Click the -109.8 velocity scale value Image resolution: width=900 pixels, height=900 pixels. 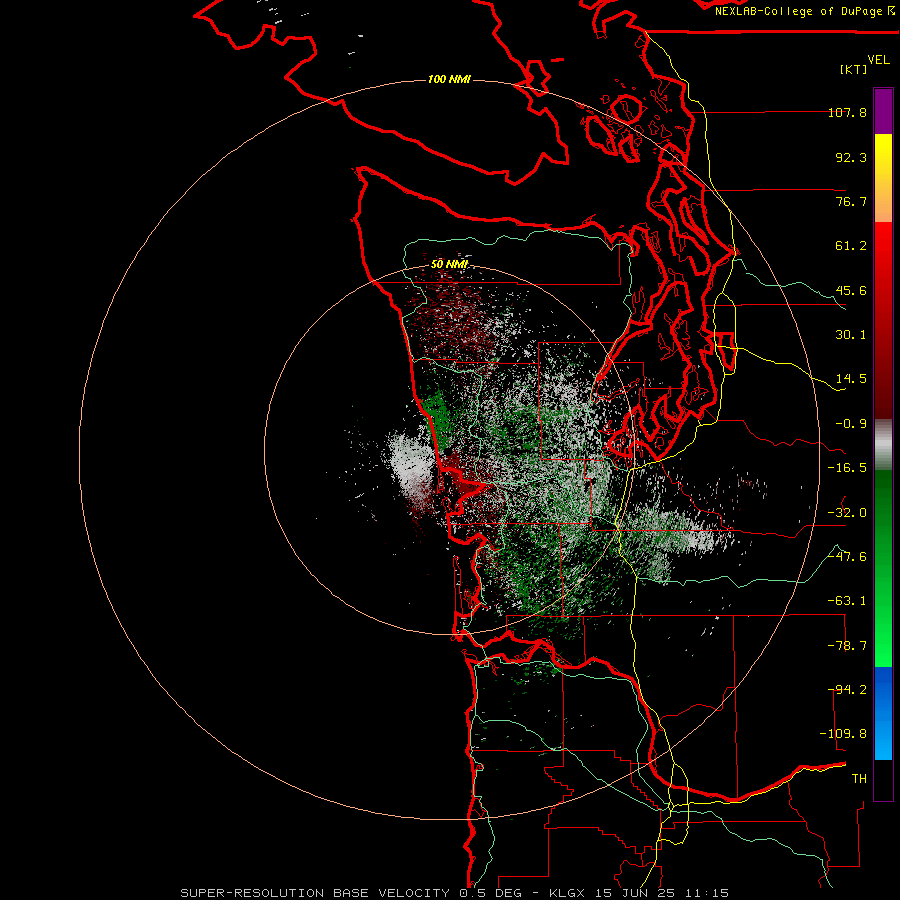[x=843, y=734]
